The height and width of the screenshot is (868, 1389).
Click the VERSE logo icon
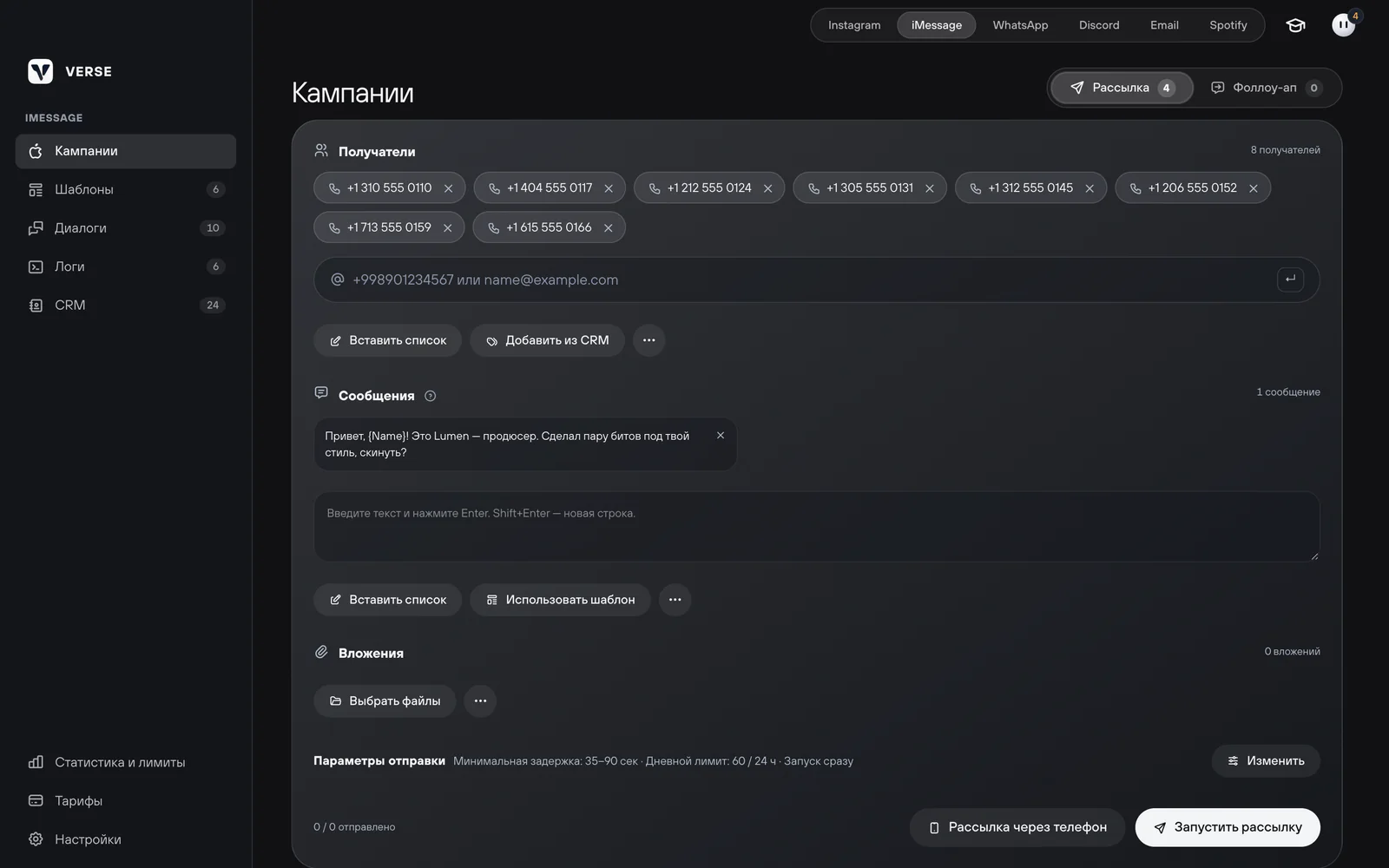tap(41, 71)
